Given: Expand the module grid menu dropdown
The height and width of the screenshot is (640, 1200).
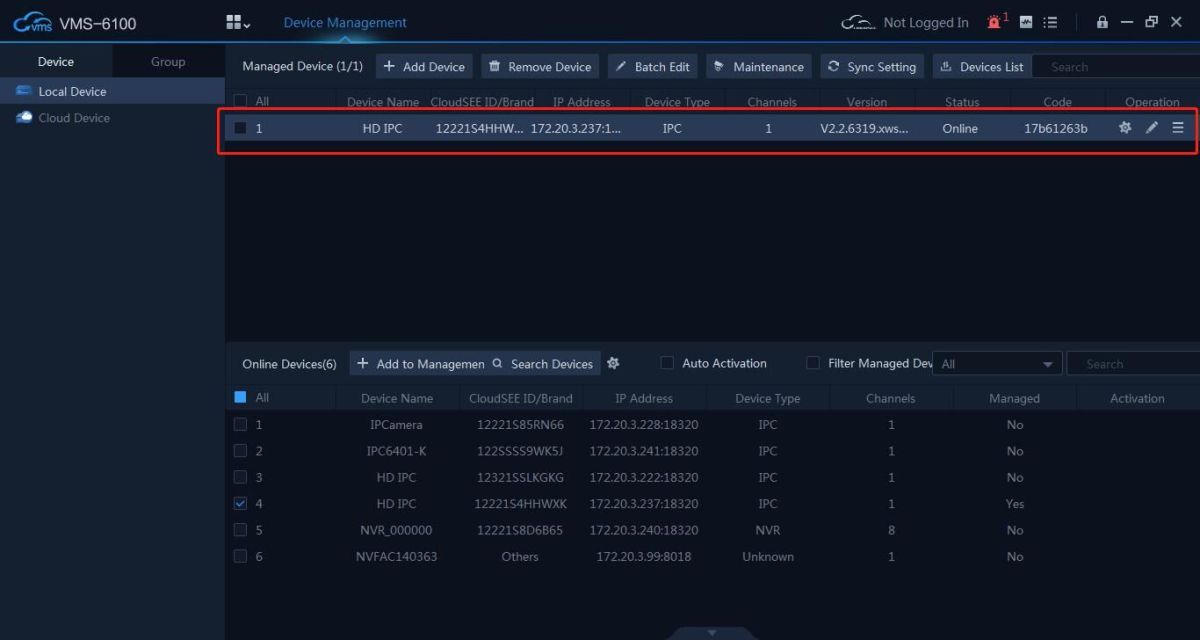Looking at the screenshot, I should tap(237, 22).
